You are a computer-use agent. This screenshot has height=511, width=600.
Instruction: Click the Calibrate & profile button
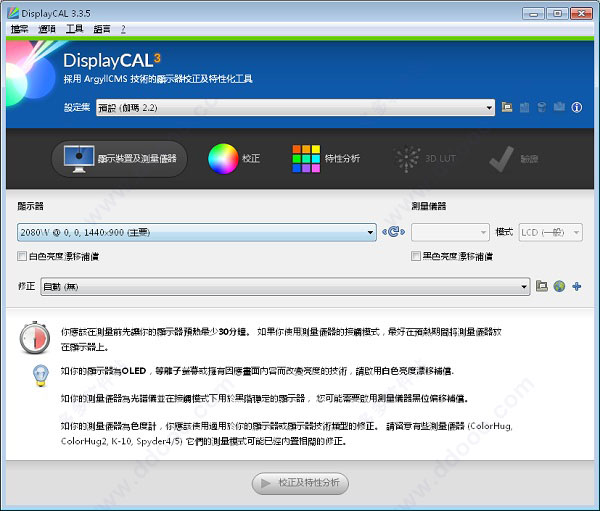point(300,483)
